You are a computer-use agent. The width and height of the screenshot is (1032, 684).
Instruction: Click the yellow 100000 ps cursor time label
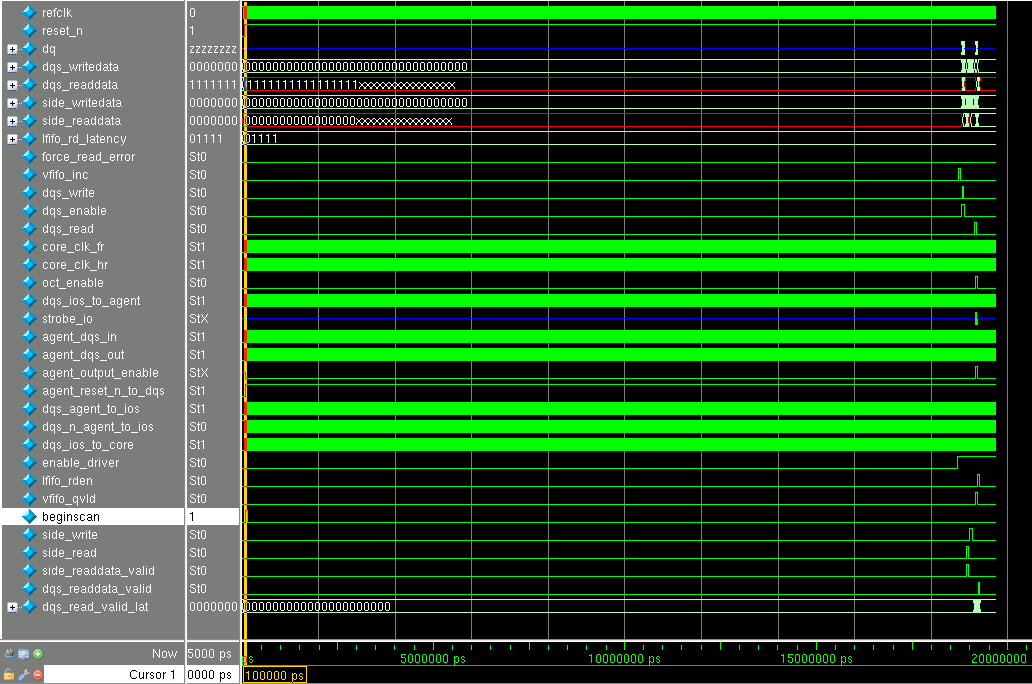click(274, 675)
